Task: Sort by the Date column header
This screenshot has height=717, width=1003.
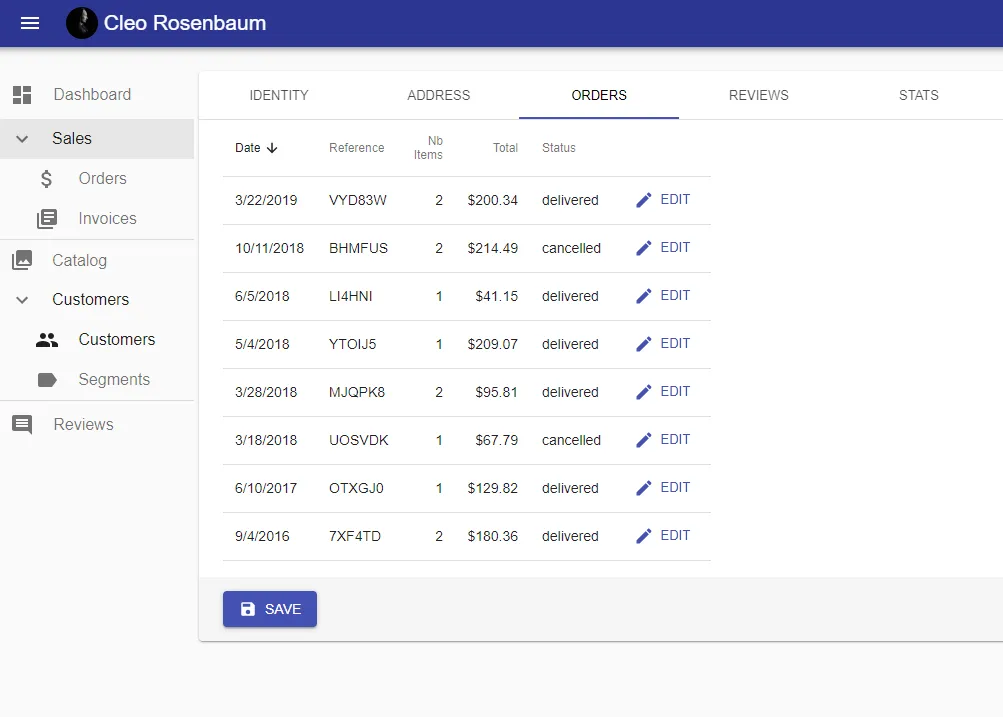Action: click(x=248, y=148)
